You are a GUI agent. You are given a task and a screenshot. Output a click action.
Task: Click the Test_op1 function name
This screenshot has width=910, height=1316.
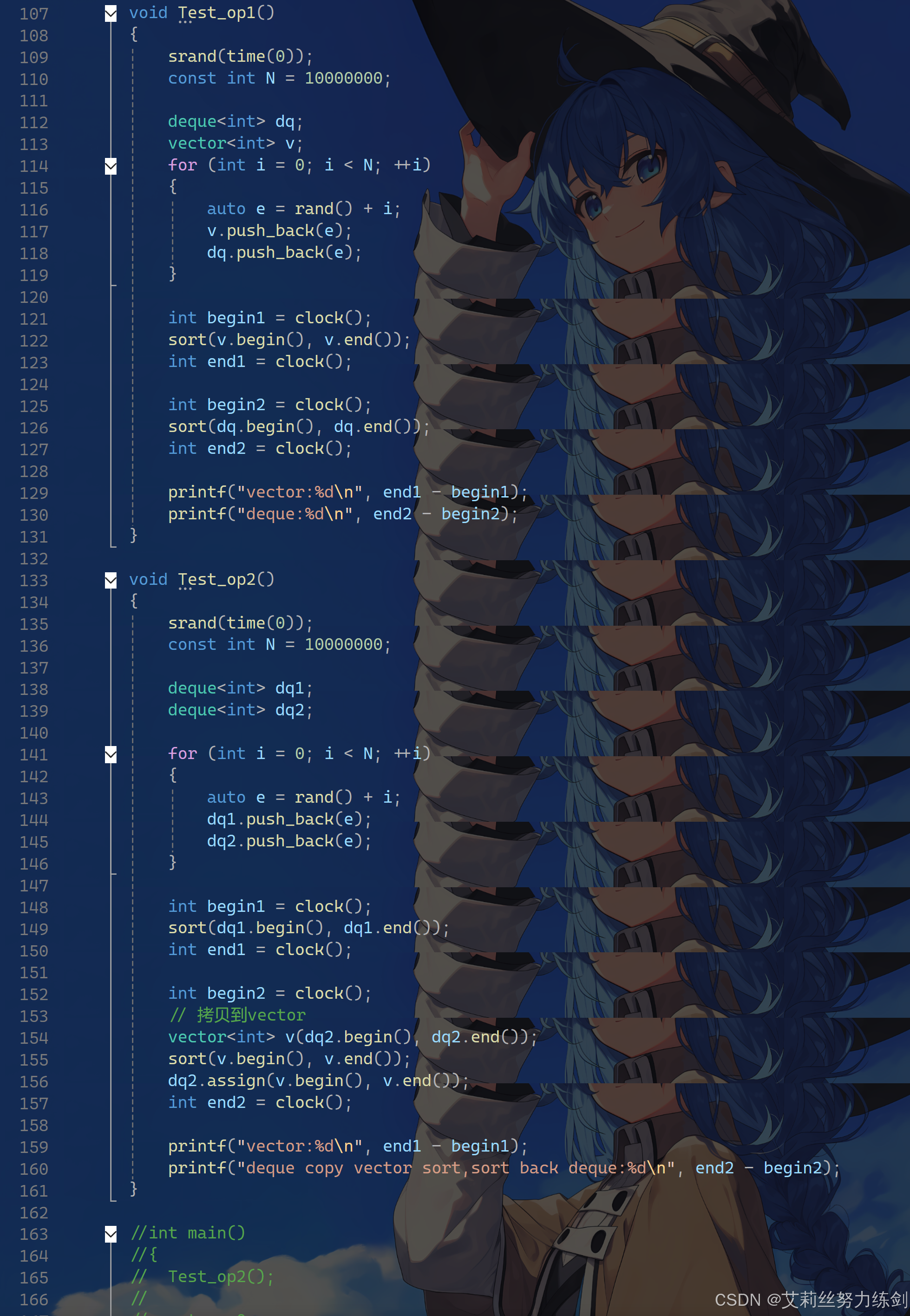216,13
